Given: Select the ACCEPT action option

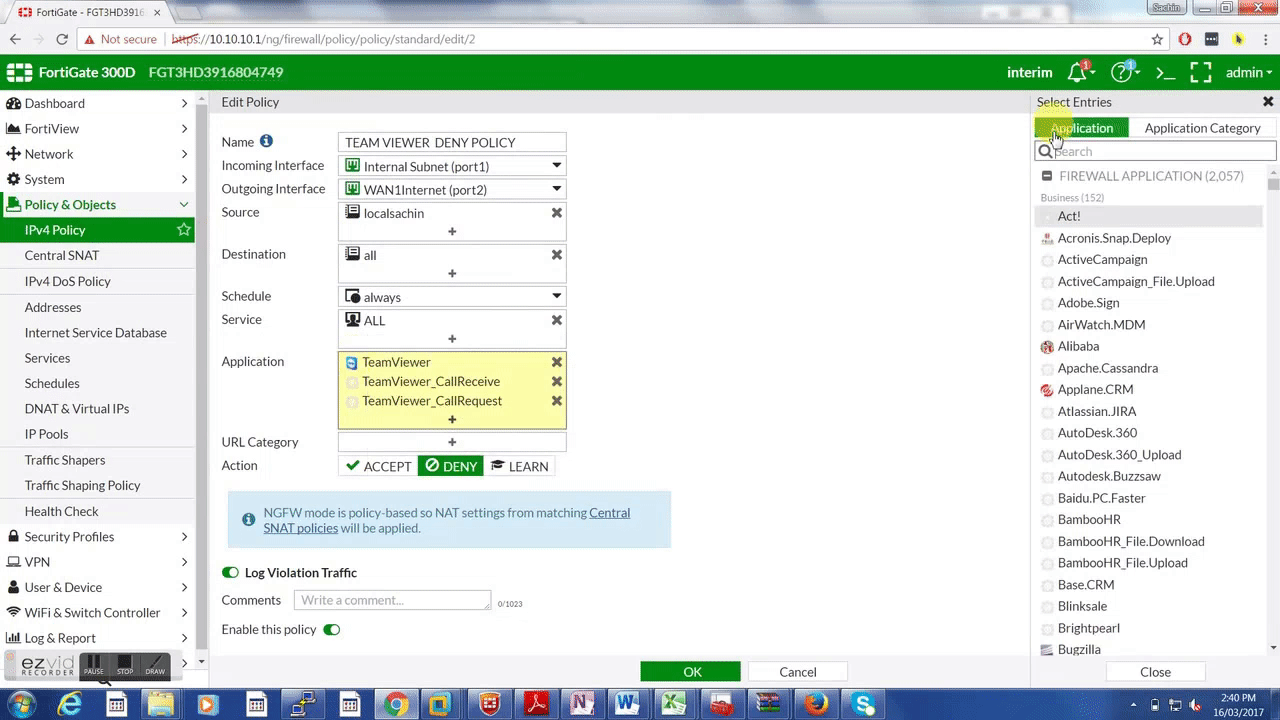Looking at the screenshot, I should point(378,466).
